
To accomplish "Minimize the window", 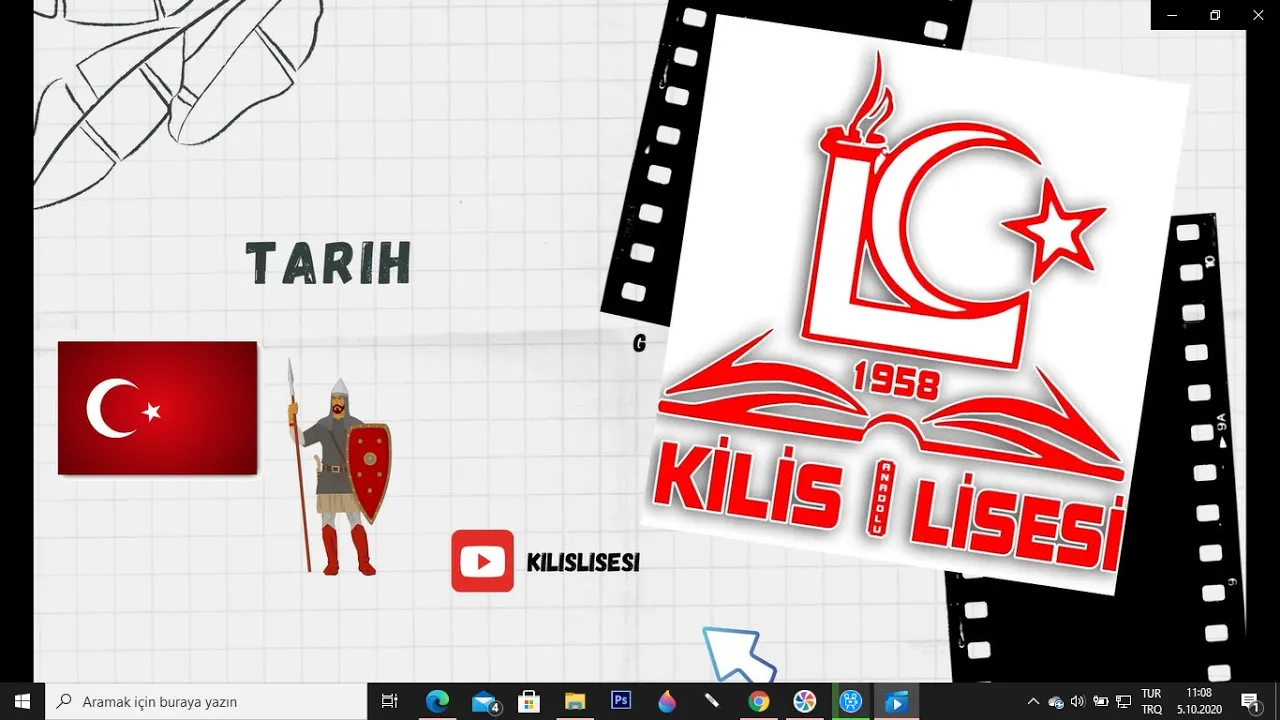I will tap(1172, 15).
